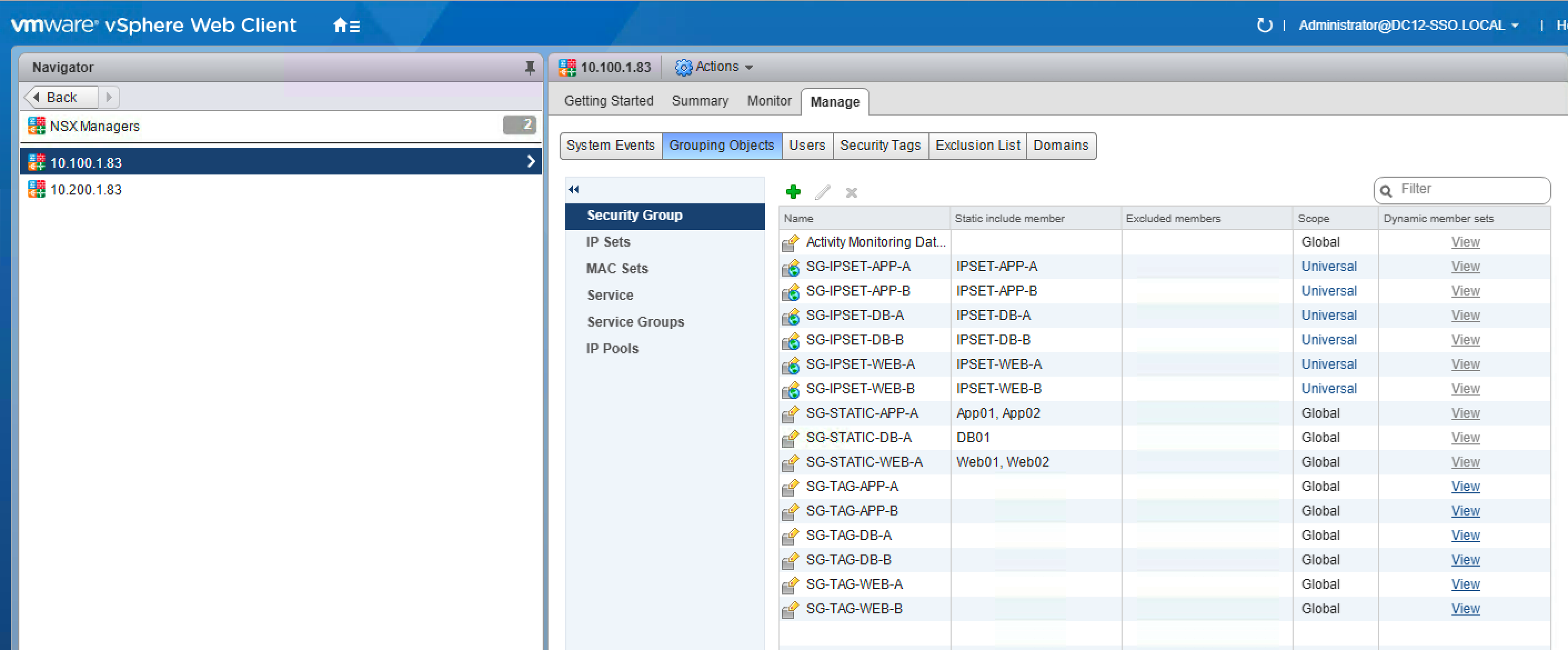Click the green plus add security group icon

(x=792, y=192)
